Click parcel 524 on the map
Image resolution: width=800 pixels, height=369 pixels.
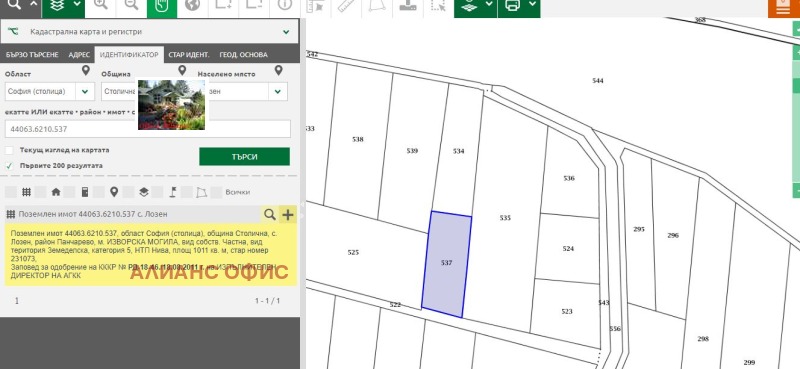pos(568,249)
